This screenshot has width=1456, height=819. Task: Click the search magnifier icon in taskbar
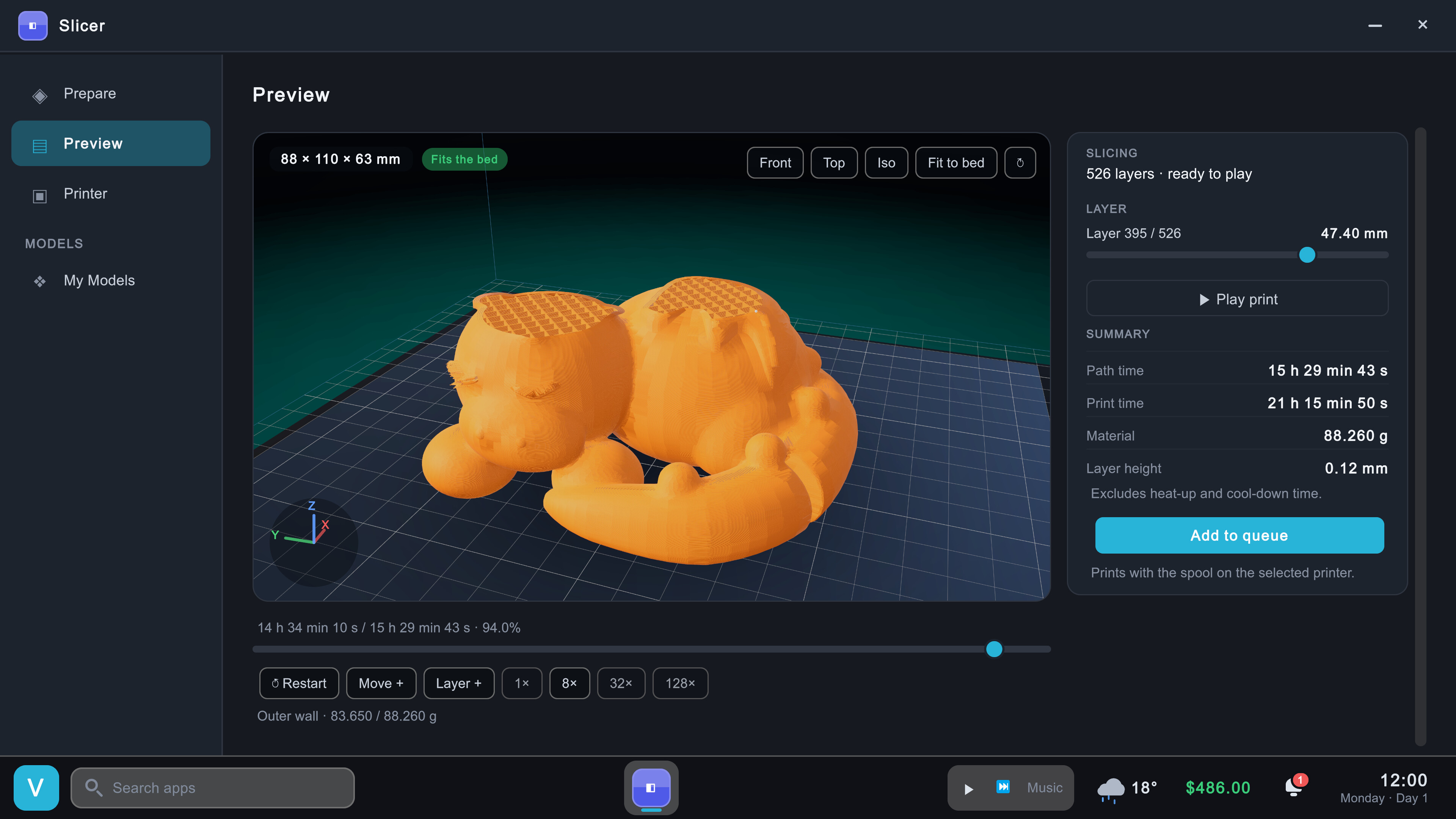93,788
